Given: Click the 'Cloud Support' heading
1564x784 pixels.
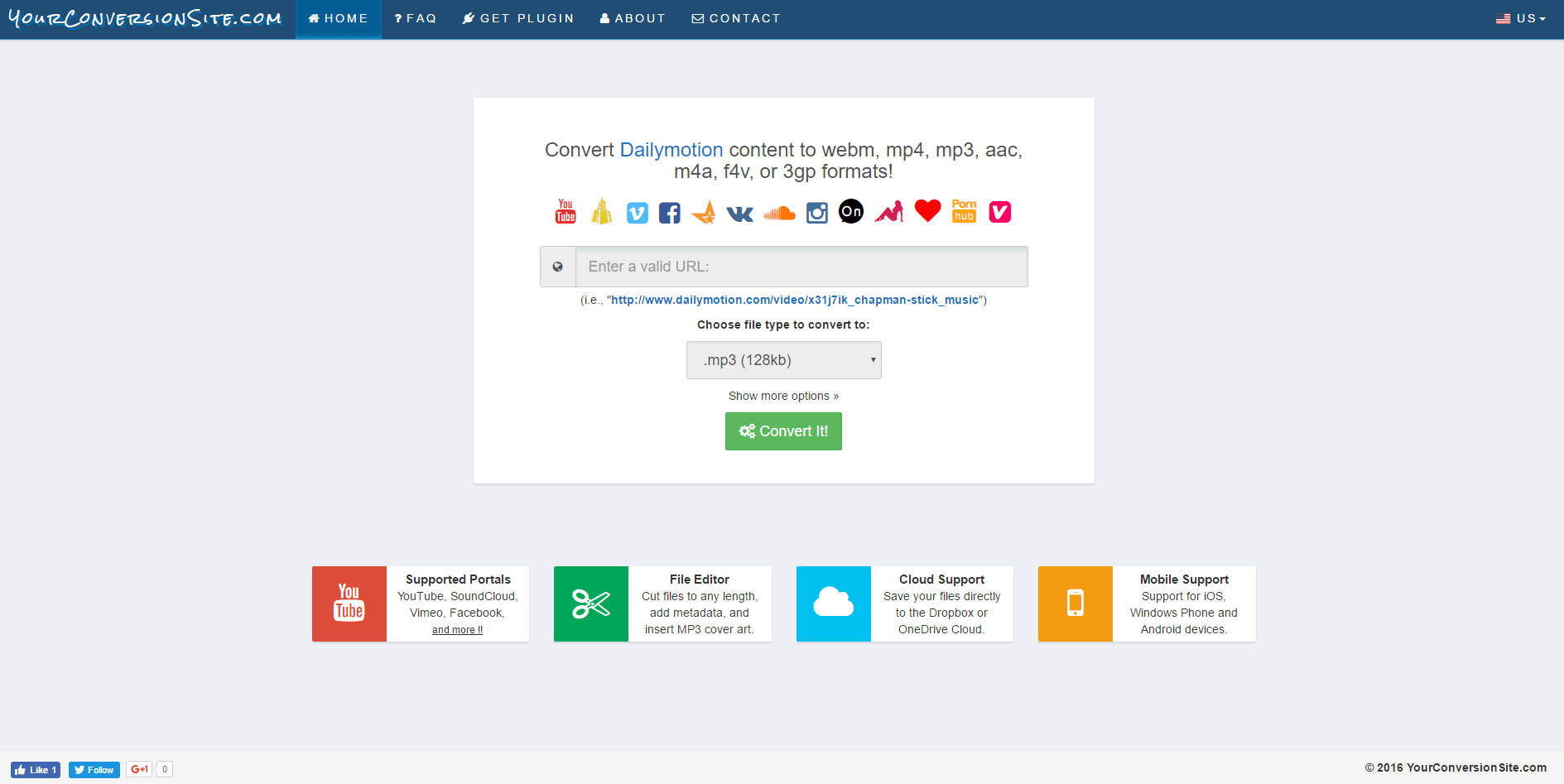Looking at the screenshot, I should point(942,580).
